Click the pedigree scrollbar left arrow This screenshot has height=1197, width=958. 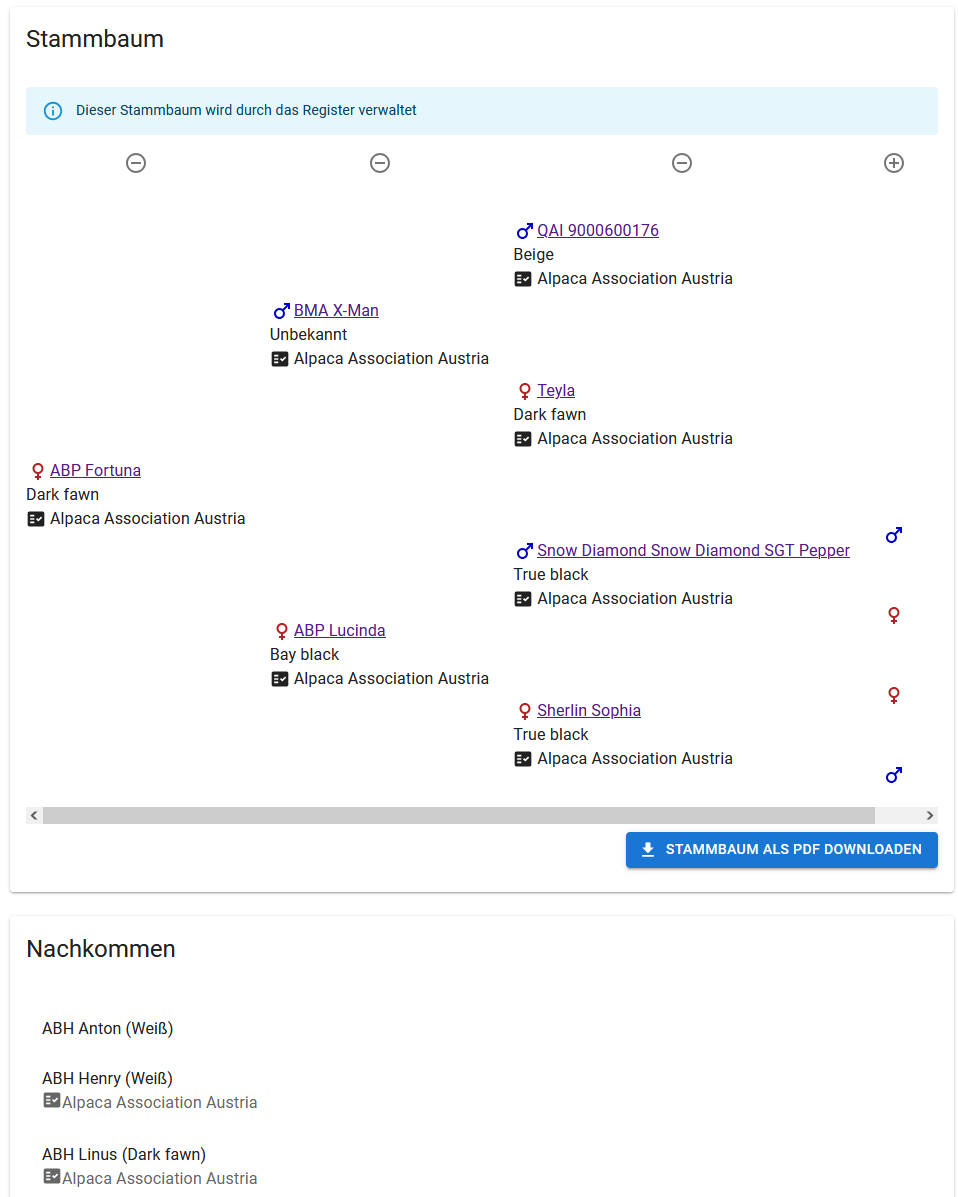click(x=34, y=815)
